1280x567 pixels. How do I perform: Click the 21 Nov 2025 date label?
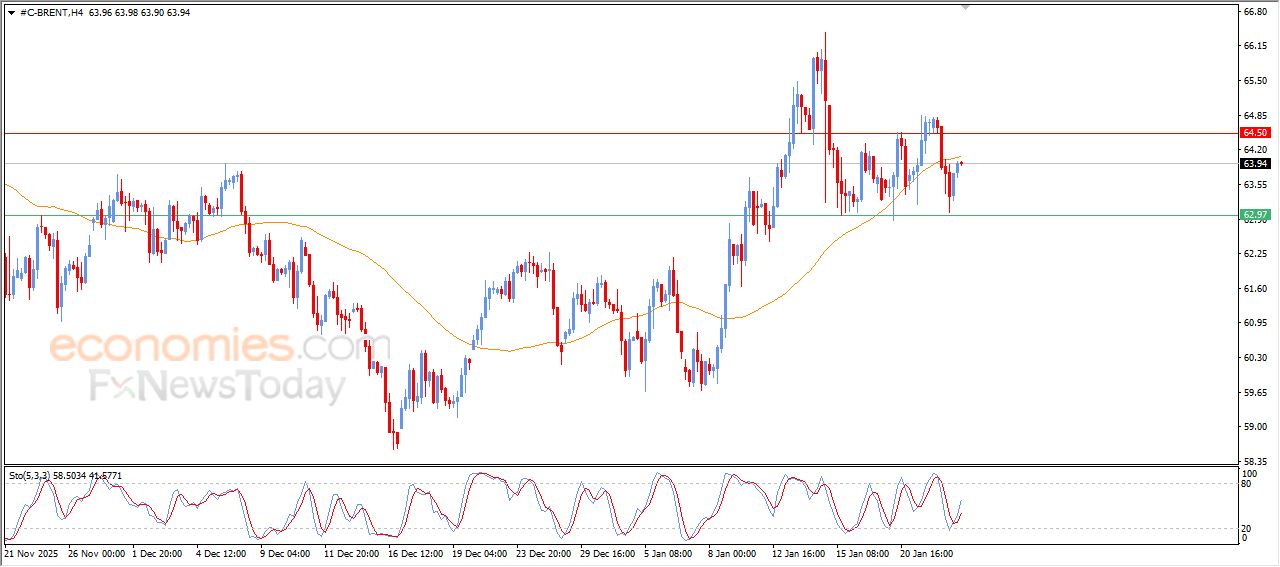[33, 552]
